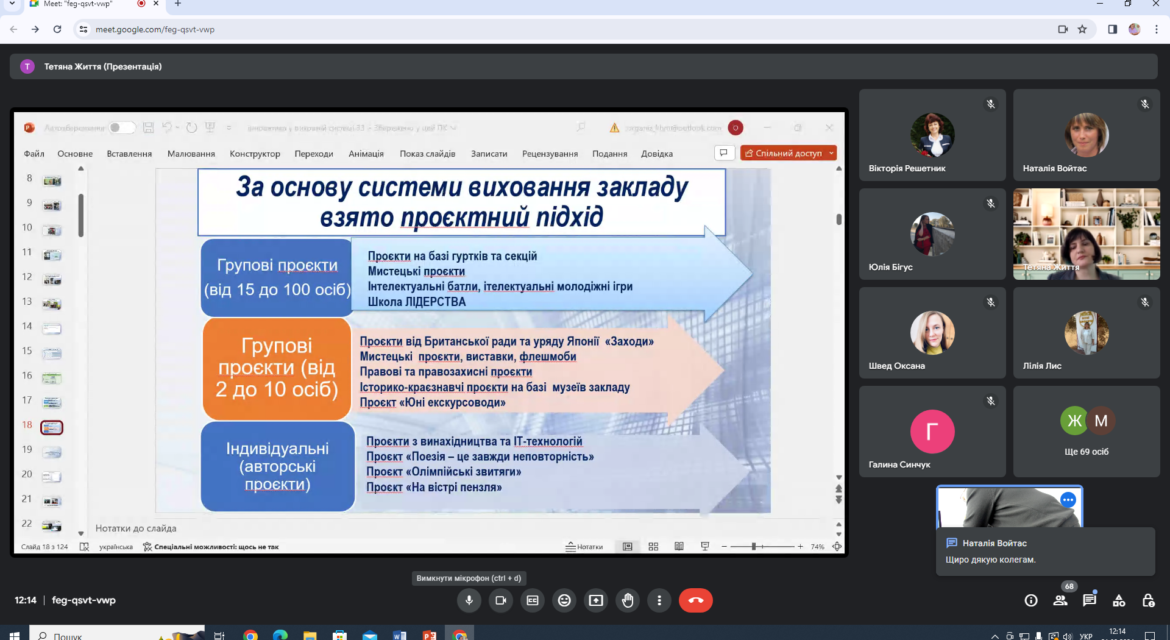Open the emoji reactions picker
The image size is (1170, 640).
pos(564,600)
